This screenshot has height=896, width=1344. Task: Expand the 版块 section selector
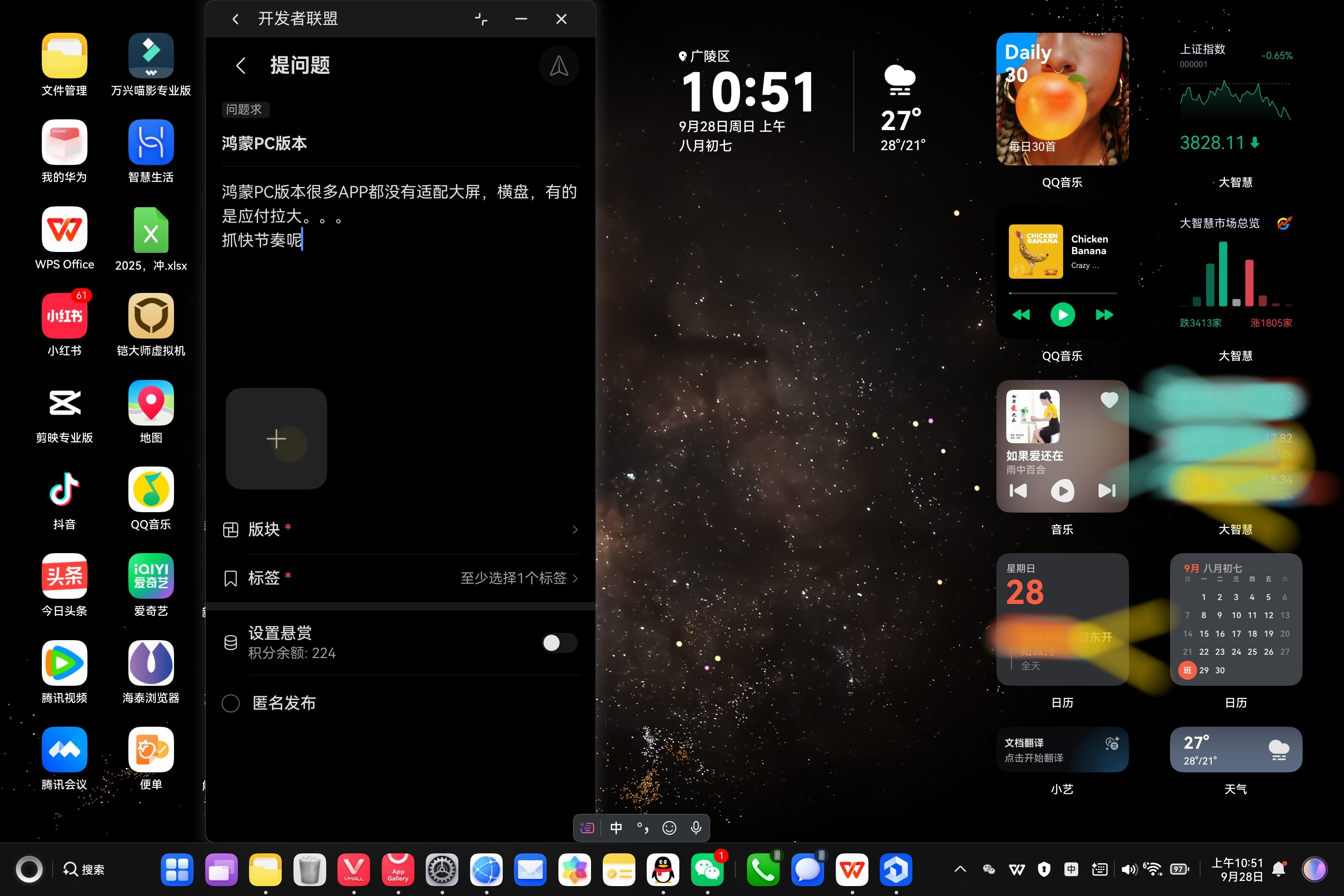pos(400,530)
